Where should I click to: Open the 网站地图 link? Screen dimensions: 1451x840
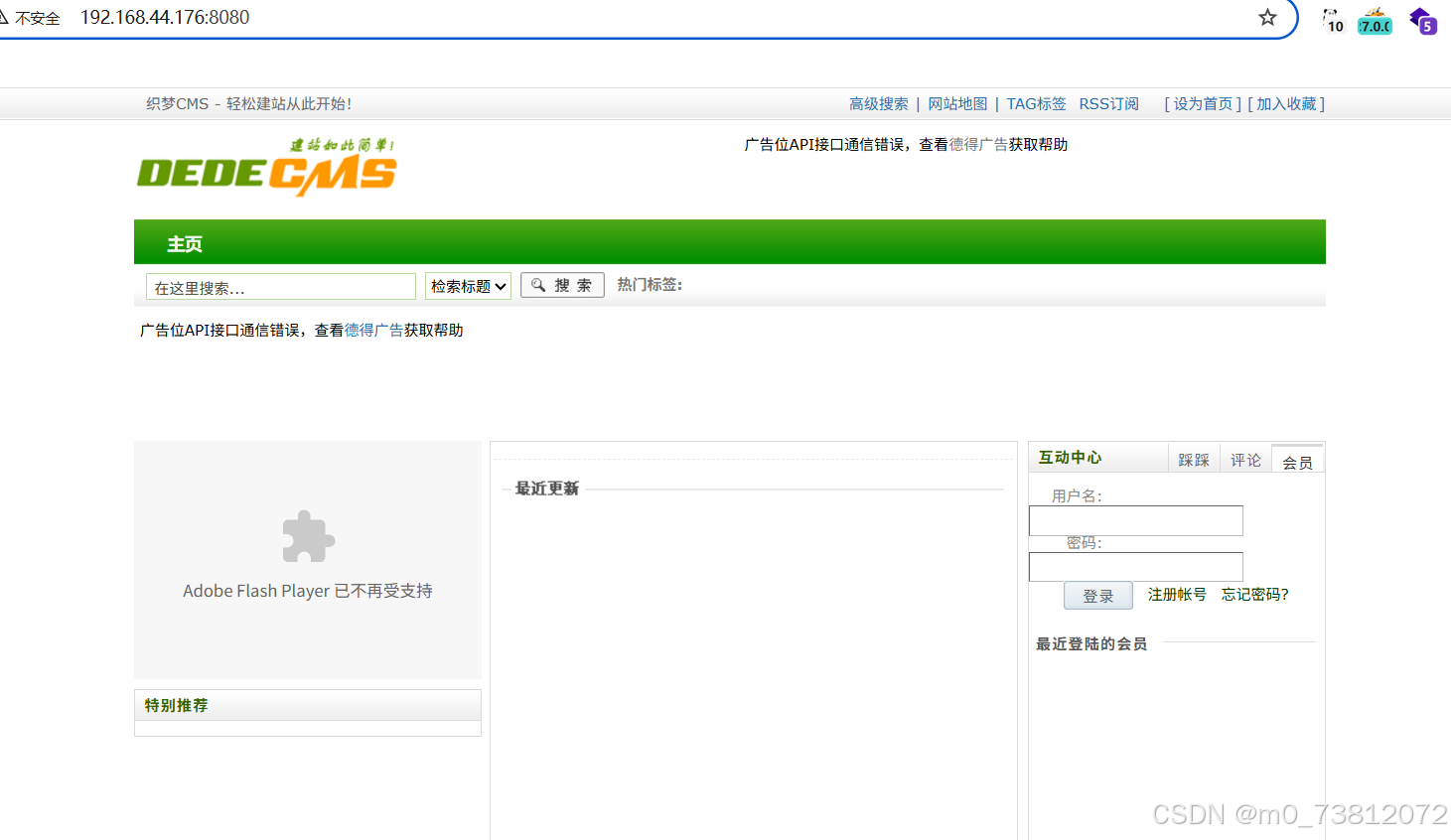[957, 103]
